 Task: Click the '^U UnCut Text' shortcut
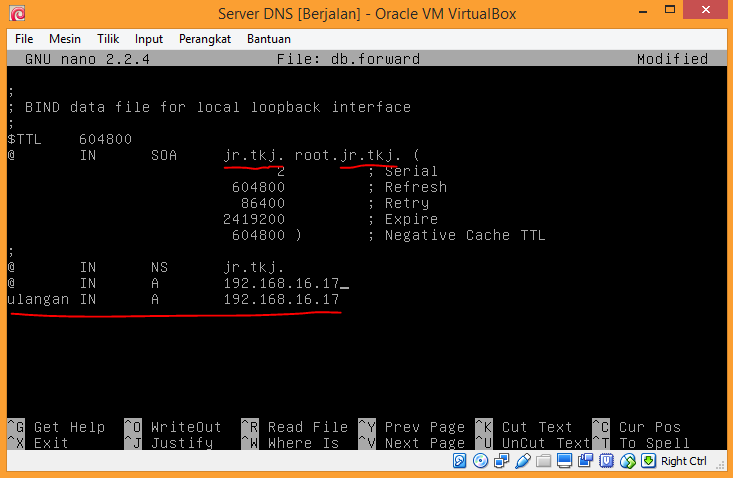[533, 443]
